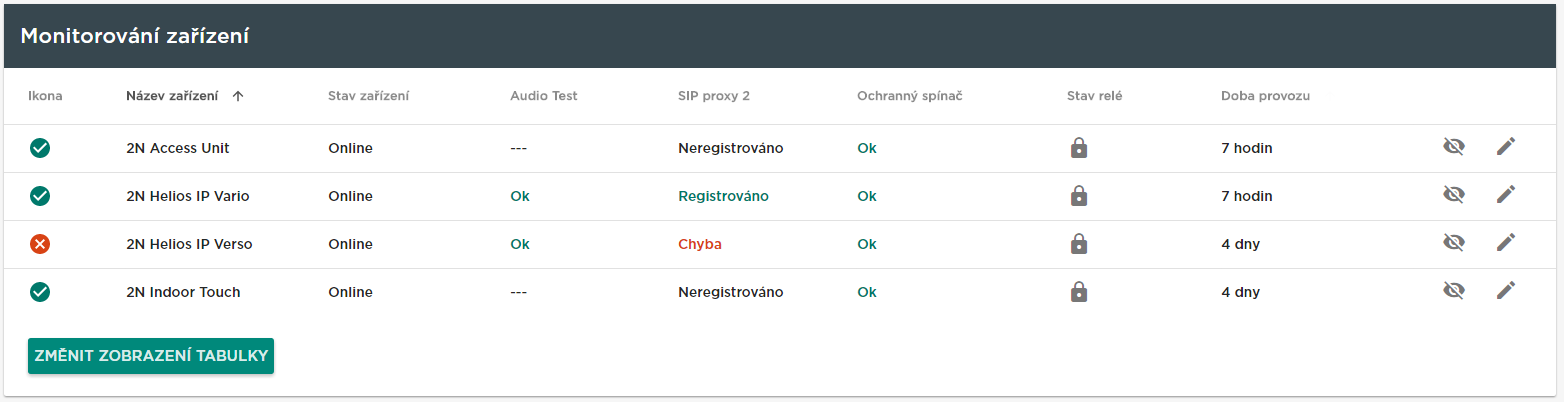
Task: Open edit for 2N Helios IP Verso
Action: [1506, 244]
